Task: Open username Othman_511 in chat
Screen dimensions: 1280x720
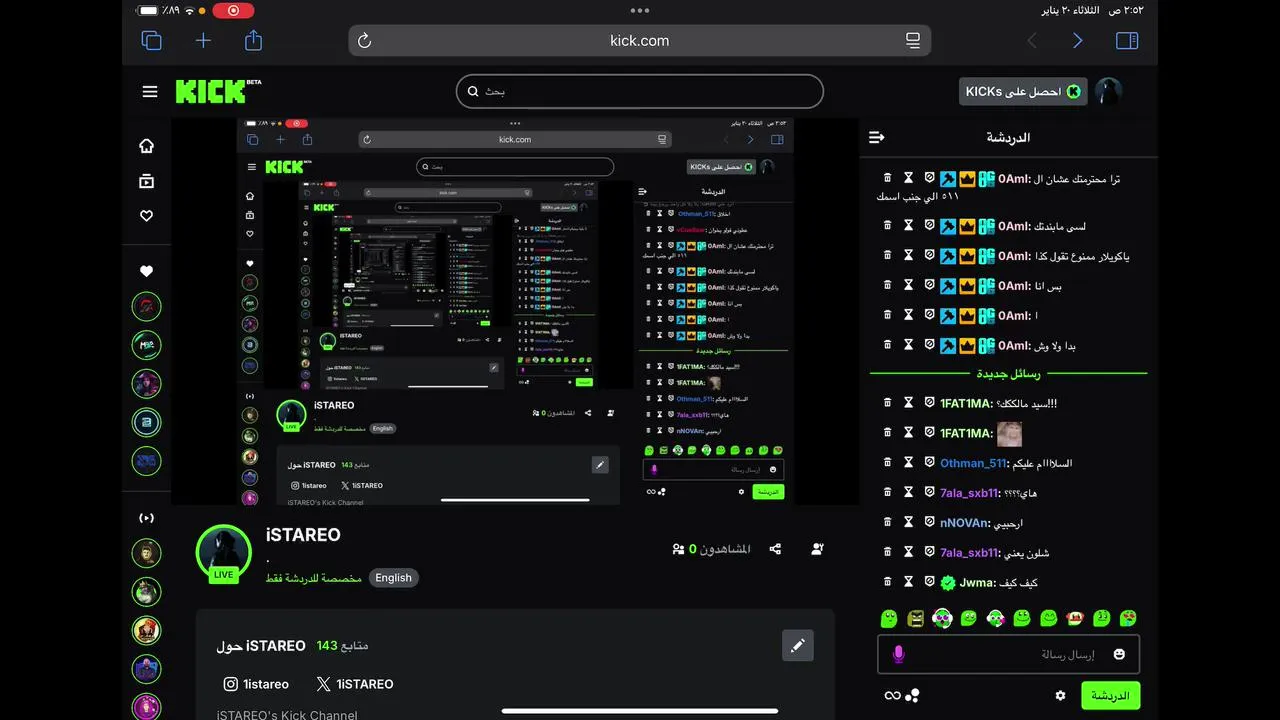Action: (x=974, y=463)
